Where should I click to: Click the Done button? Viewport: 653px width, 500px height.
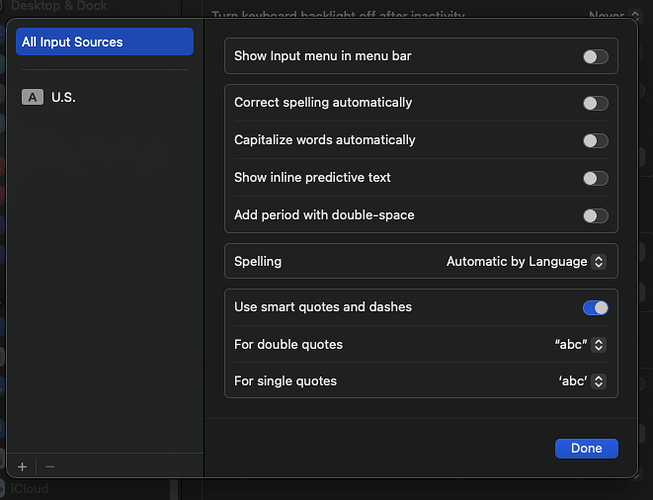click(586, 448)
